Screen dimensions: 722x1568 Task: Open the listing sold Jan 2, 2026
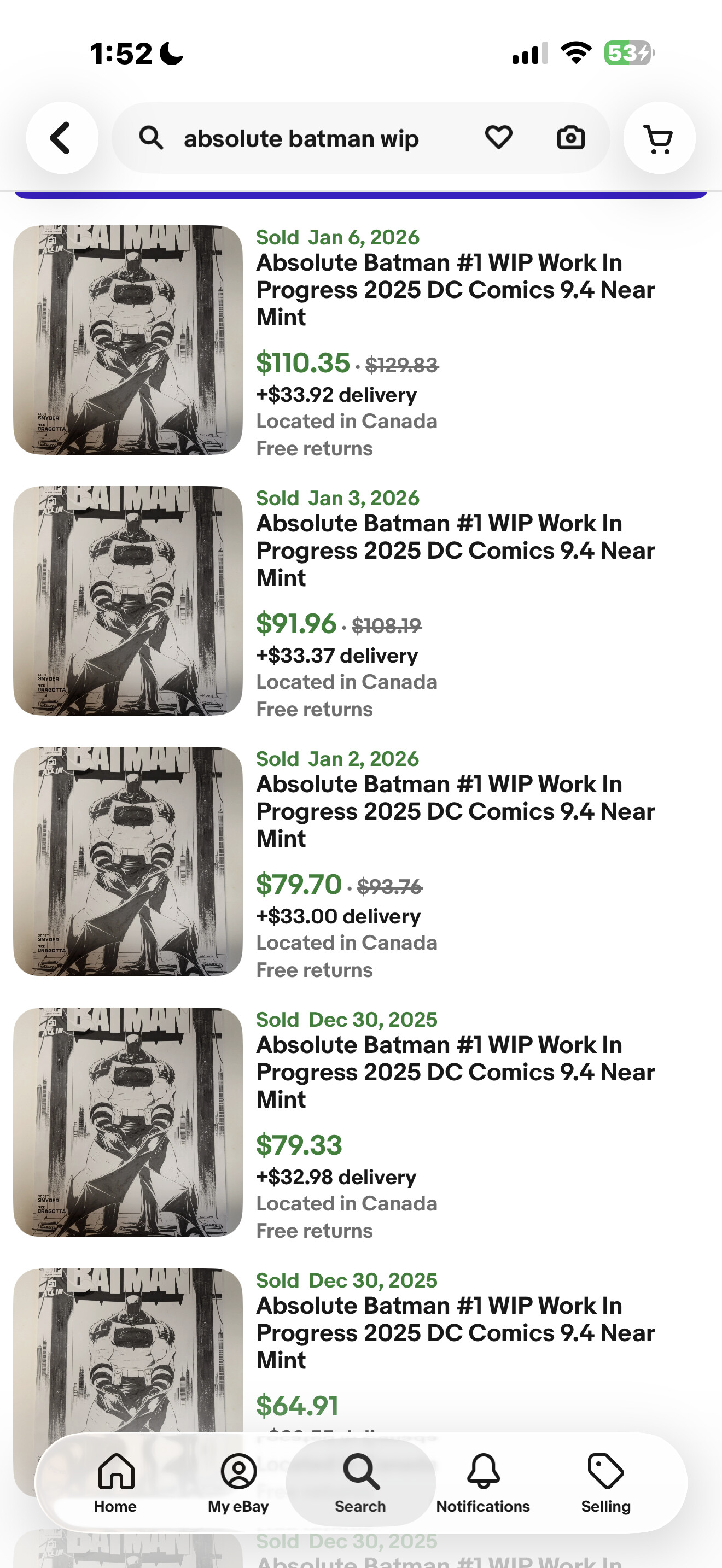[x=455, y=811]
